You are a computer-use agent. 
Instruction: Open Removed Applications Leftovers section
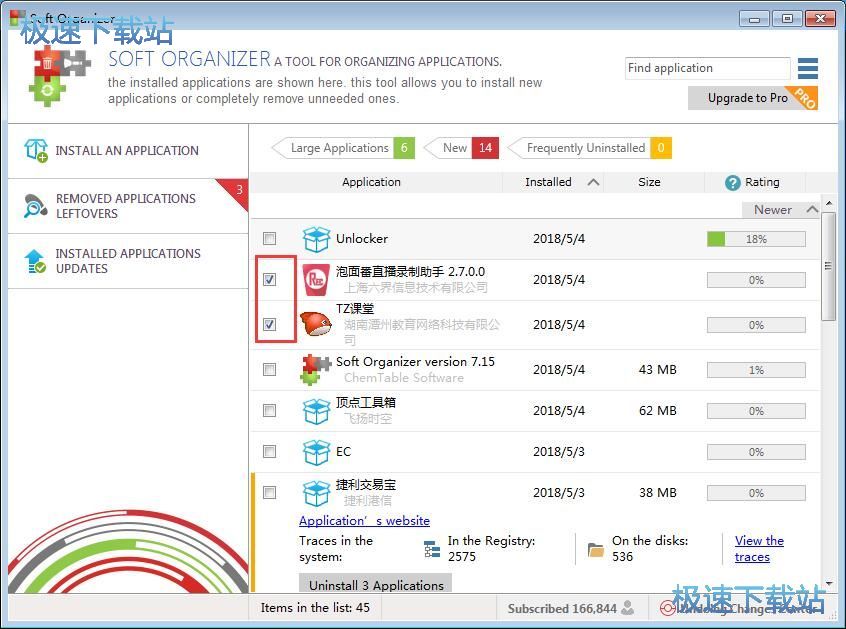(x=128, y=206)
